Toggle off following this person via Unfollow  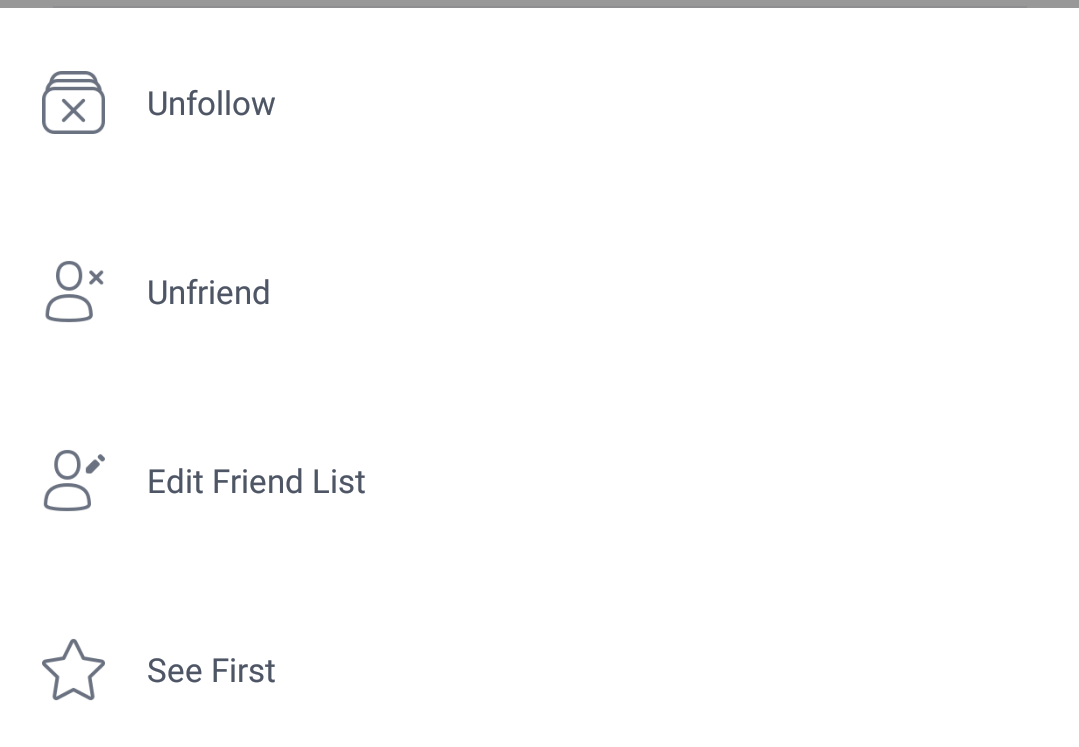pyautogui.click(x=211, y=103)
